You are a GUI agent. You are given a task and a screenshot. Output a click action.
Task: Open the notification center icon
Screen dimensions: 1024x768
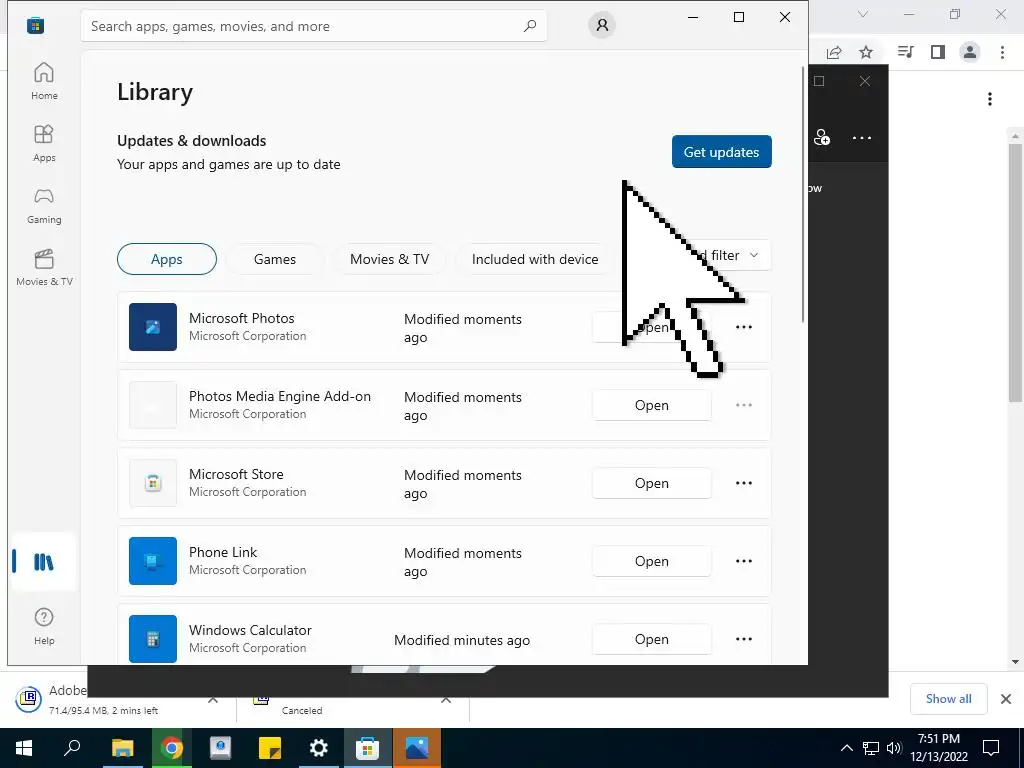991,748
